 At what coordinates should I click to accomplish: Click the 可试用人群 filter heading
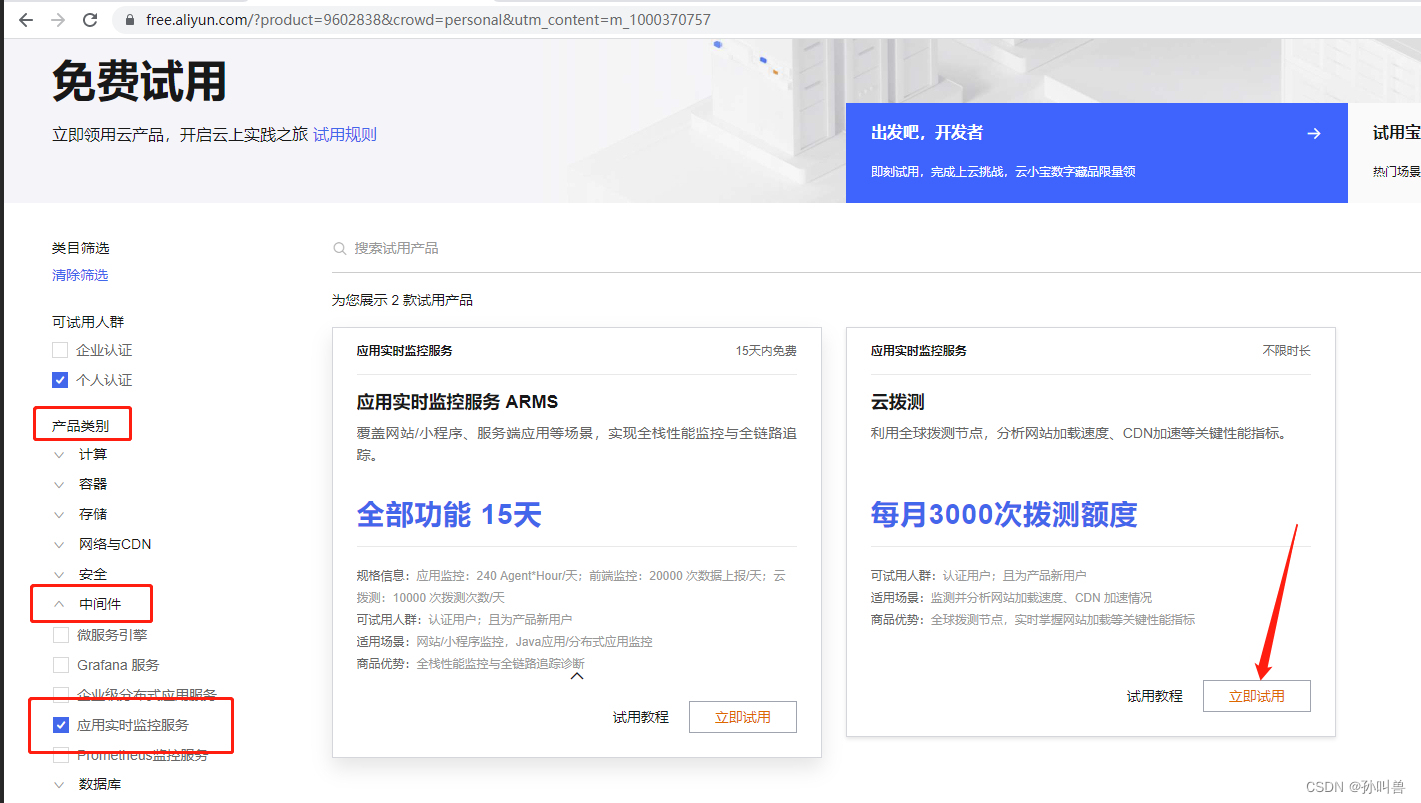point(88,322)
